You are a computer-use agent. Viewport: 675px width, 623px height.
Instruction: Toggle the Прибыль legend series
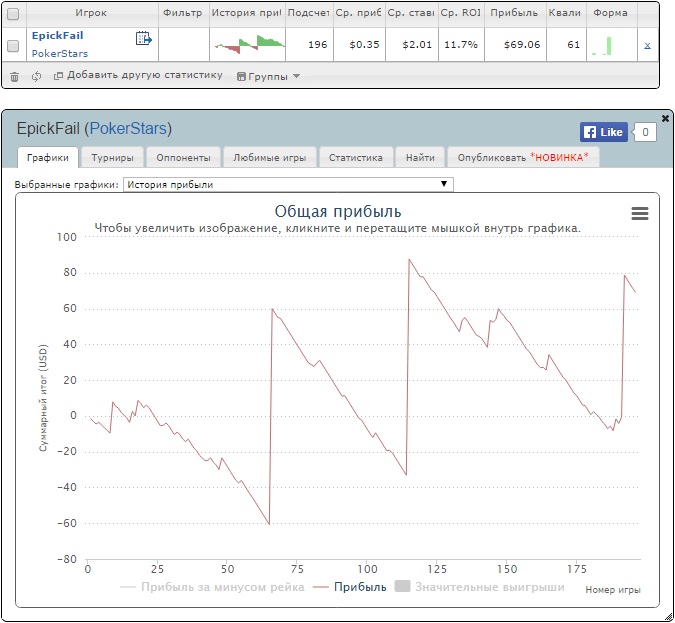tap(350, 587)
